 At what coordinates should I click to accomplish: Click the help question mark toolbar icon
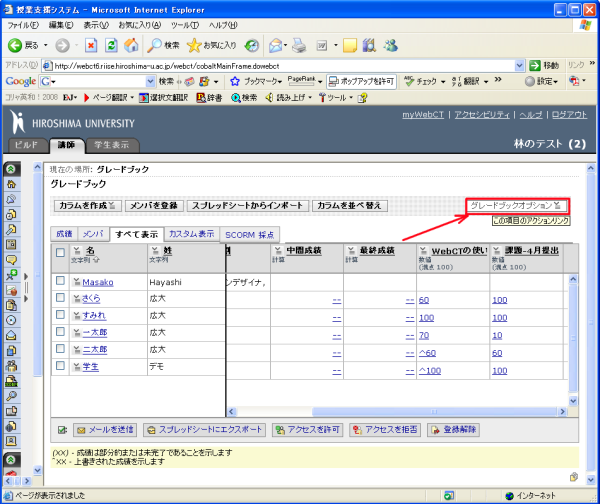(362, 98)
